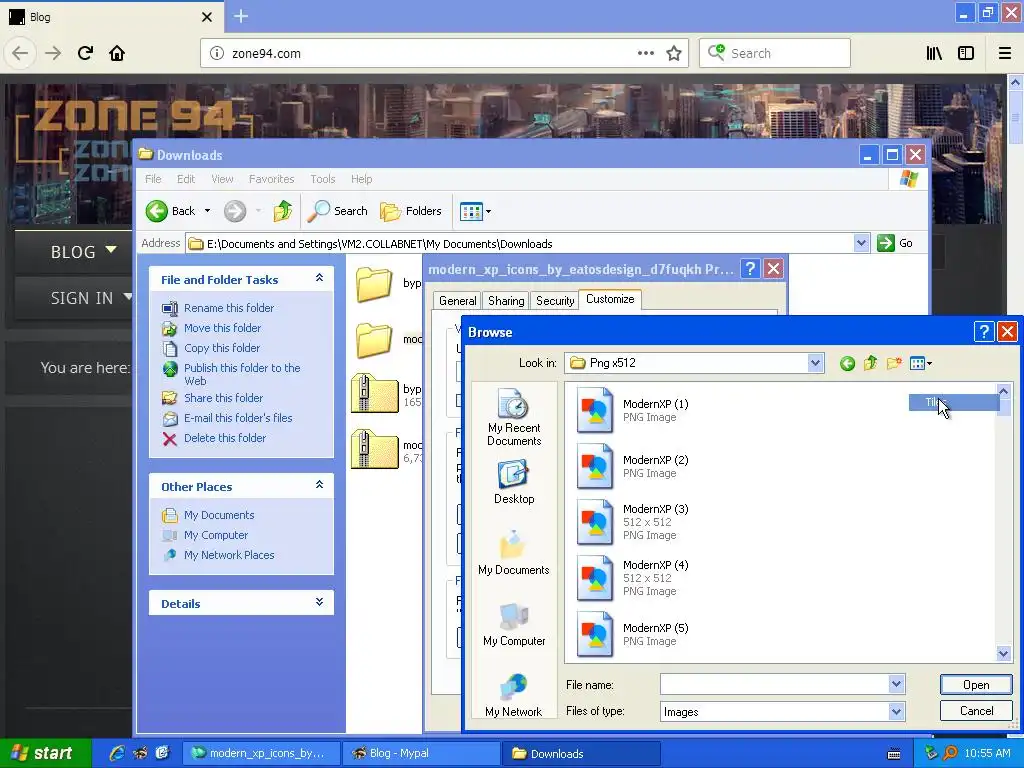Click Delete this folder link

(225, 438)
